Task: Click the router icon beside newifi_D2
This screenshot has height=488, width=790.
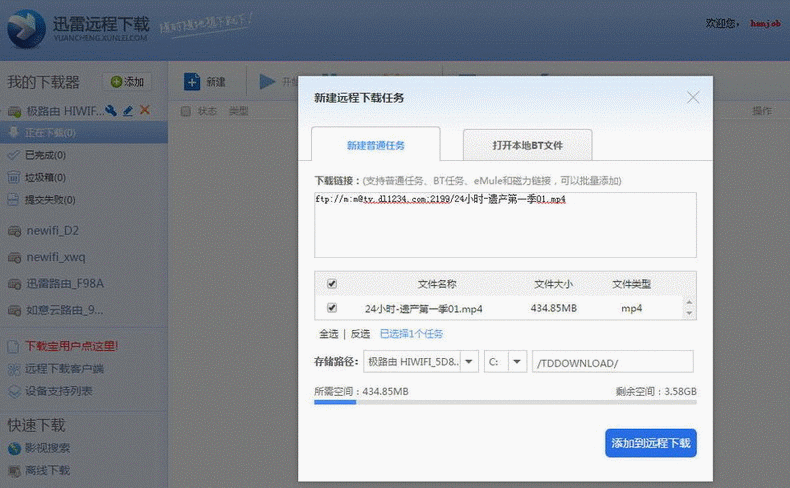Action: (14, 231)
